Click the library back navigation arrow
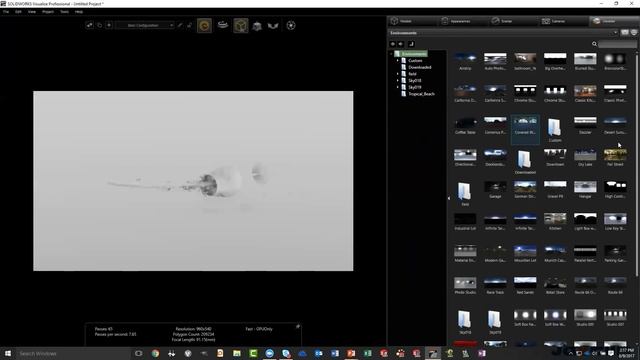Screen dimensions: 640x360 point(393,44)
